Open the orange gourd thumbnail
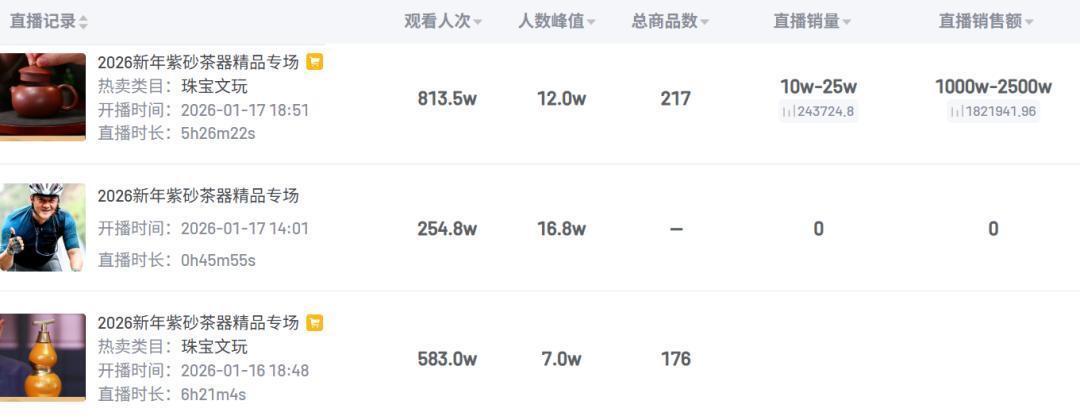 click(43, 357)
